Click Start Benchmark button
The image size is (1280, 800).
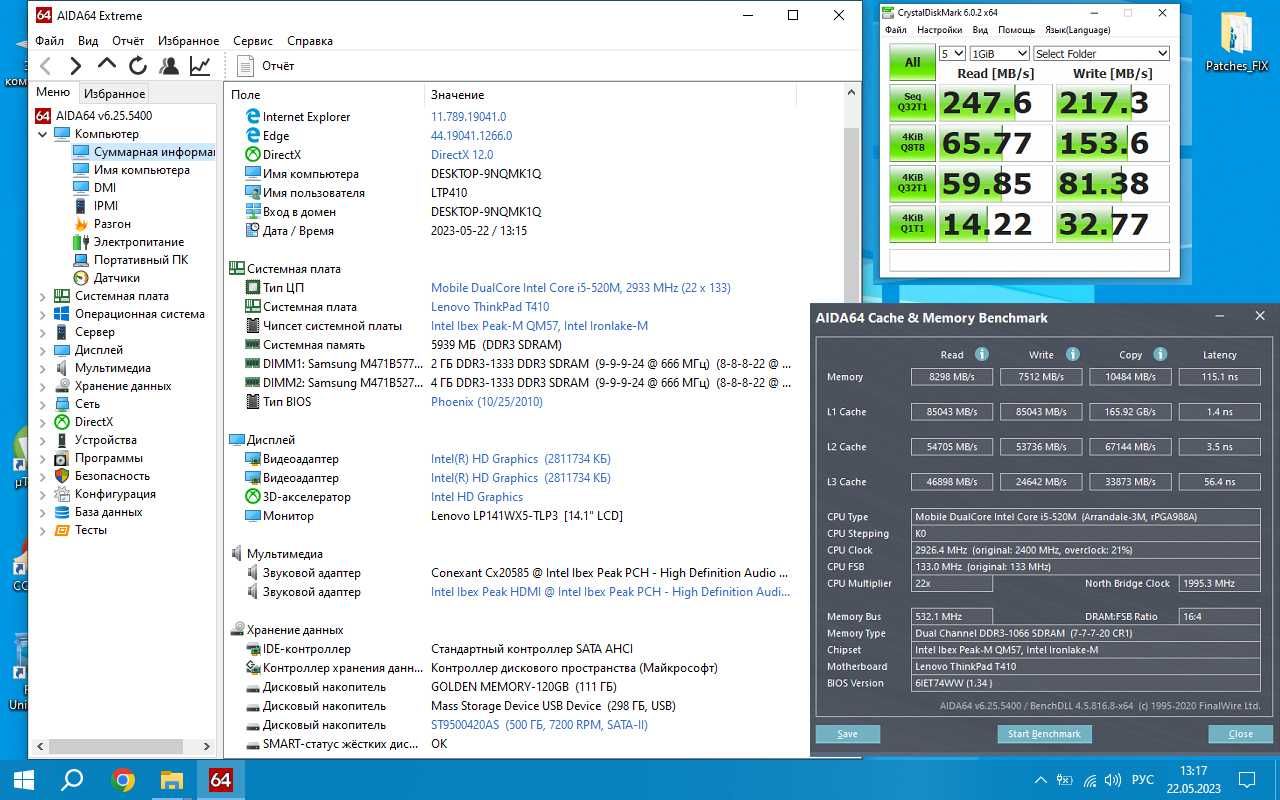click(x=1044, y=734)
